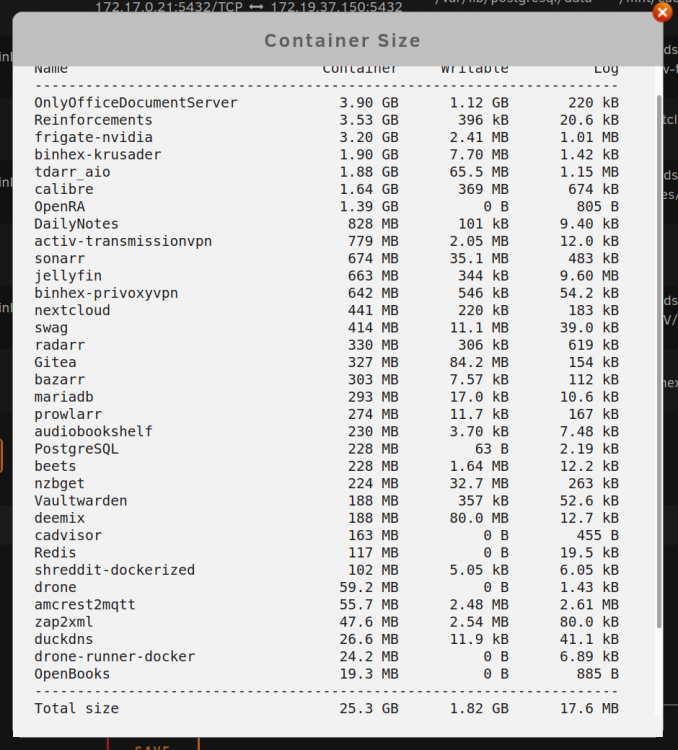Click amcrest2mqtt's 2.61 MB log value
This screenshot has height=750, width=678.
point(589,605)
